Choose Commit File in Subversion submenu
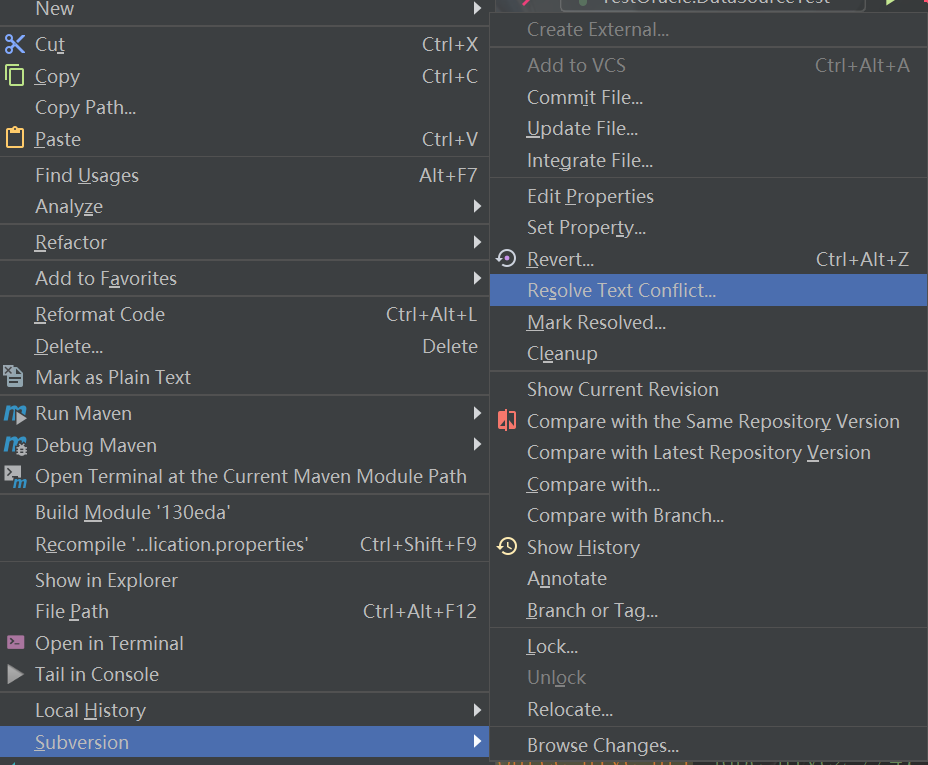 pos(584,97)
